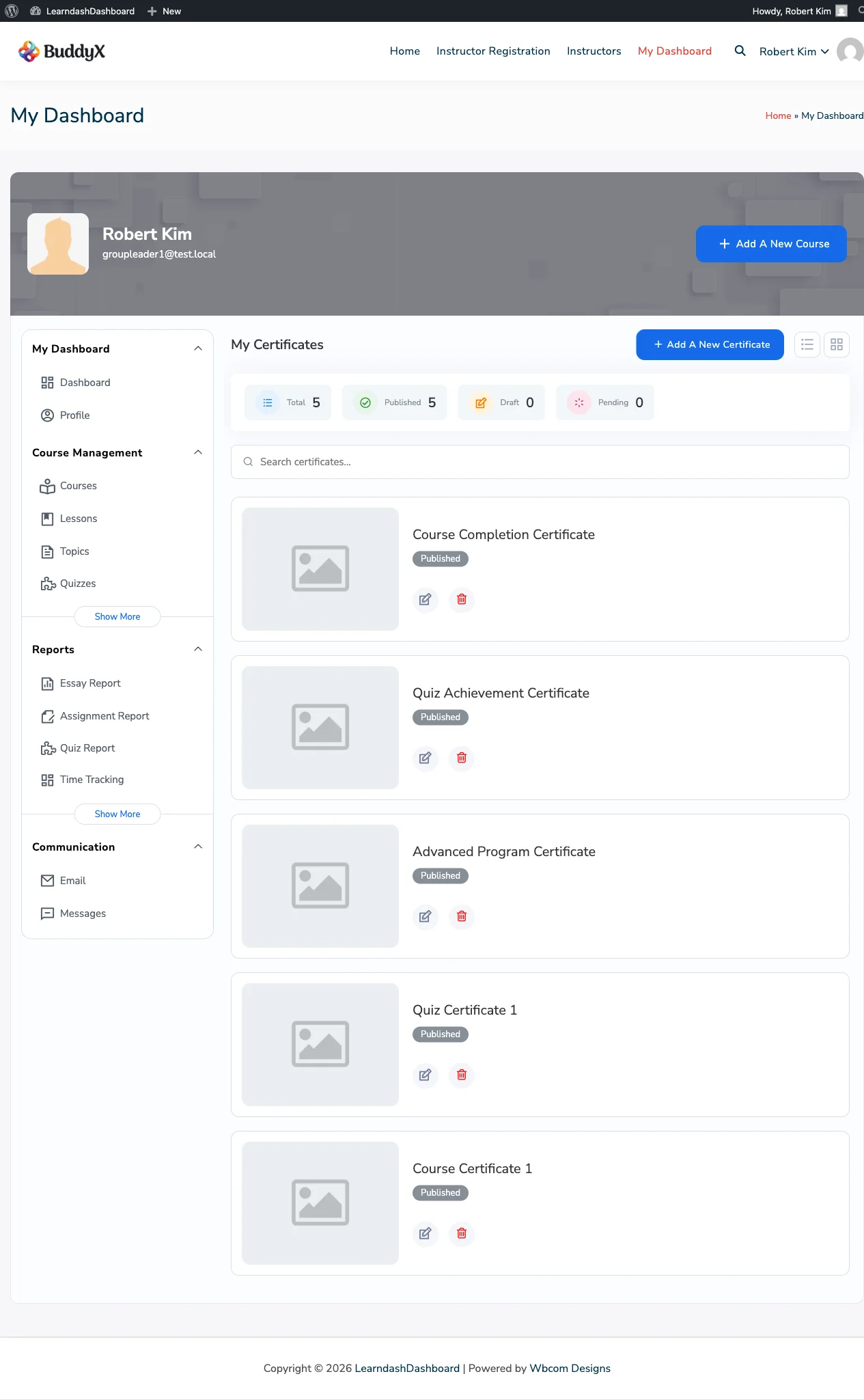Viewport: 864px width, 1400px height.
Task: Click Robert Kim's profile avatar in banner
Action: coord(58,244)
